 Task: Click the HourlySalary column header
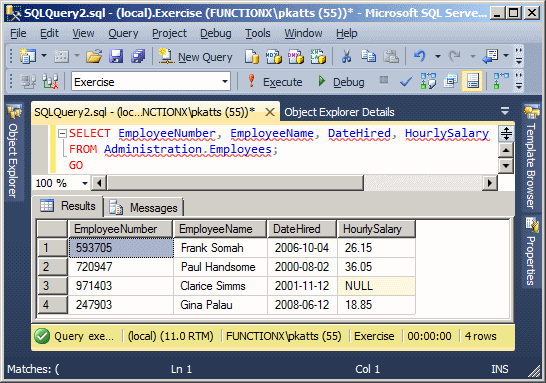pos(376,229)
